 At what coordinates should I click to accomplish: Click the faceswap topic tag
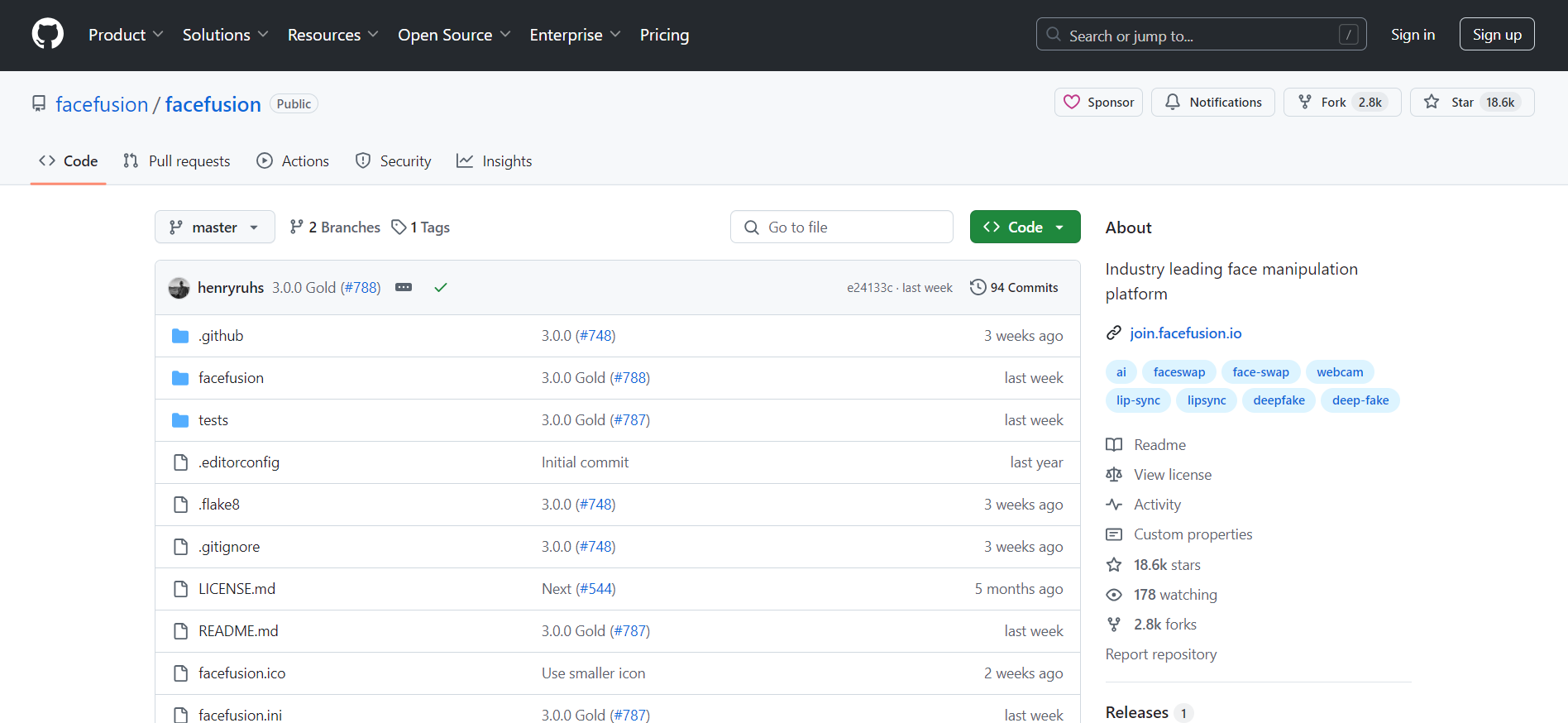1179,372
